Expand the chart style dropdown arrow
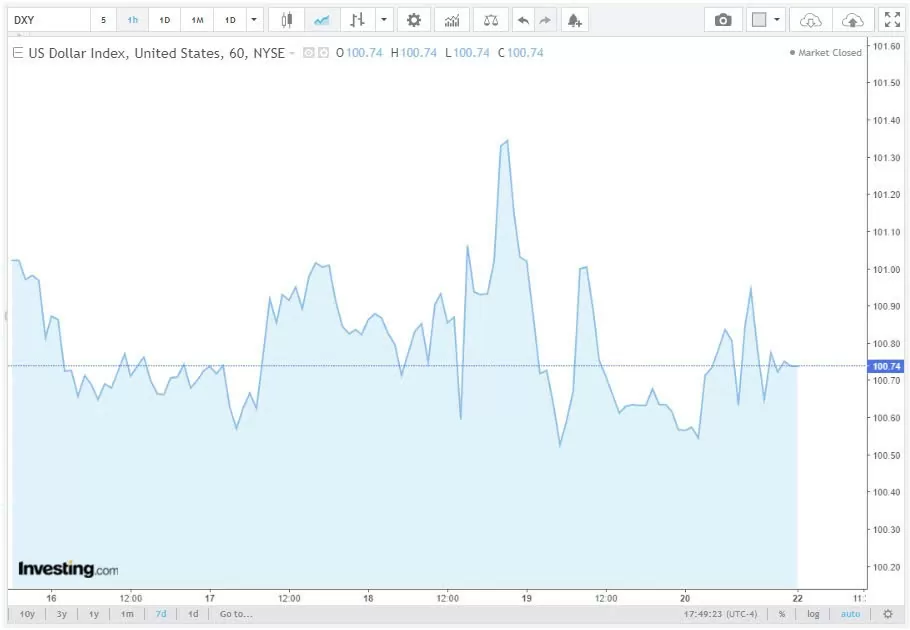 click(385, 20)
